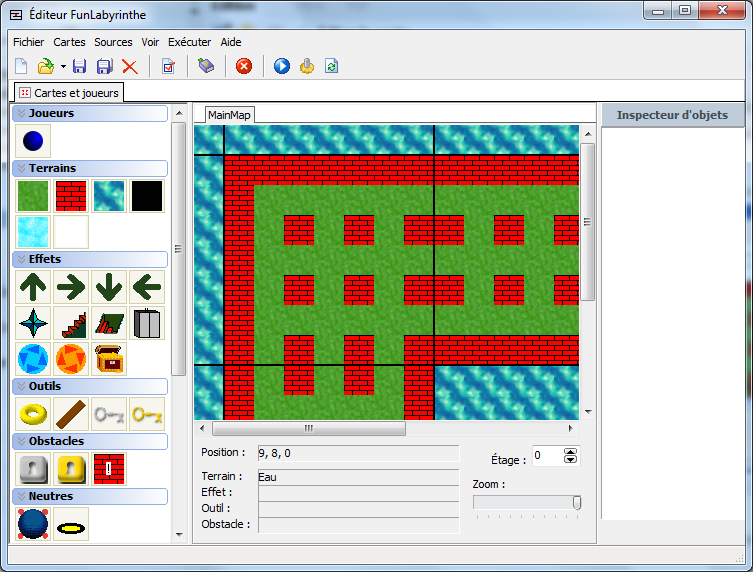Open the Fichier menu
Viewport: 753px width, 572px height.
(x=28, y=42)
